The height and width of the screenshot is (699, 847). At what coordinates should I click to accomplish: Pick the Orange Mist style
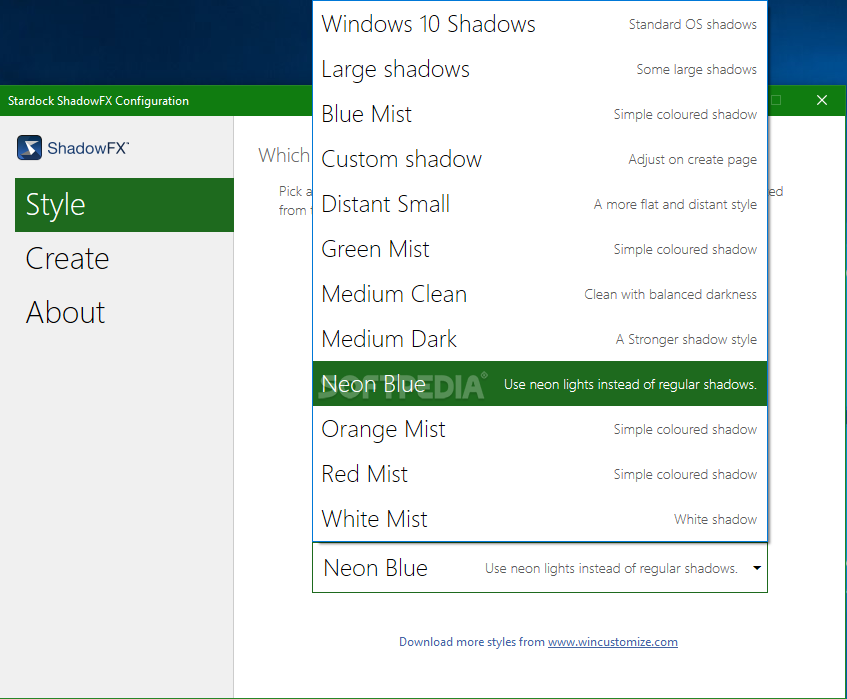coord(540,429)
